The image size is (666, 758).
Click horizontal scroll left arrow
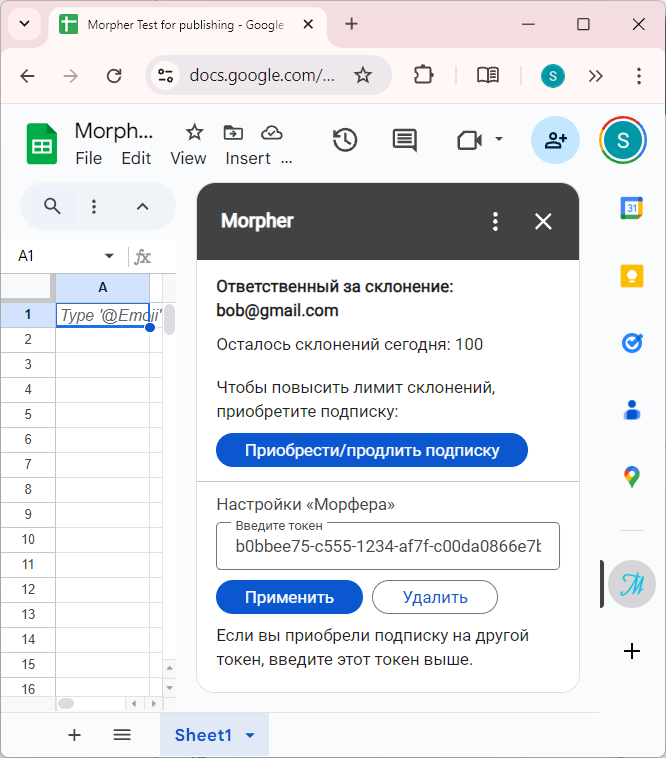tap(134, 703)
